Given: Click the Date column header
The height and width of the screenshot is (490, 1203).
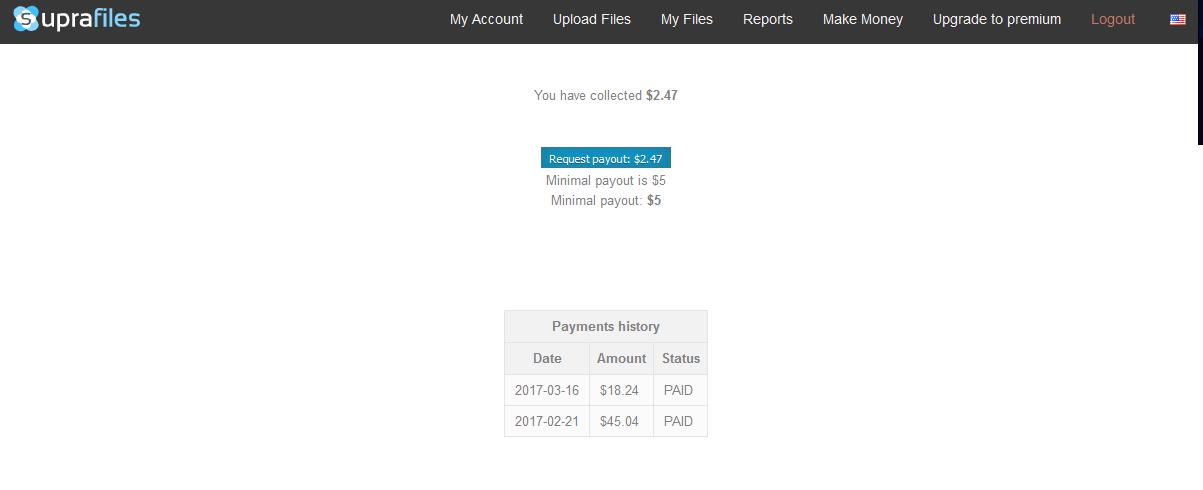Looking at the screenshot, I should (x=547, y=358).
